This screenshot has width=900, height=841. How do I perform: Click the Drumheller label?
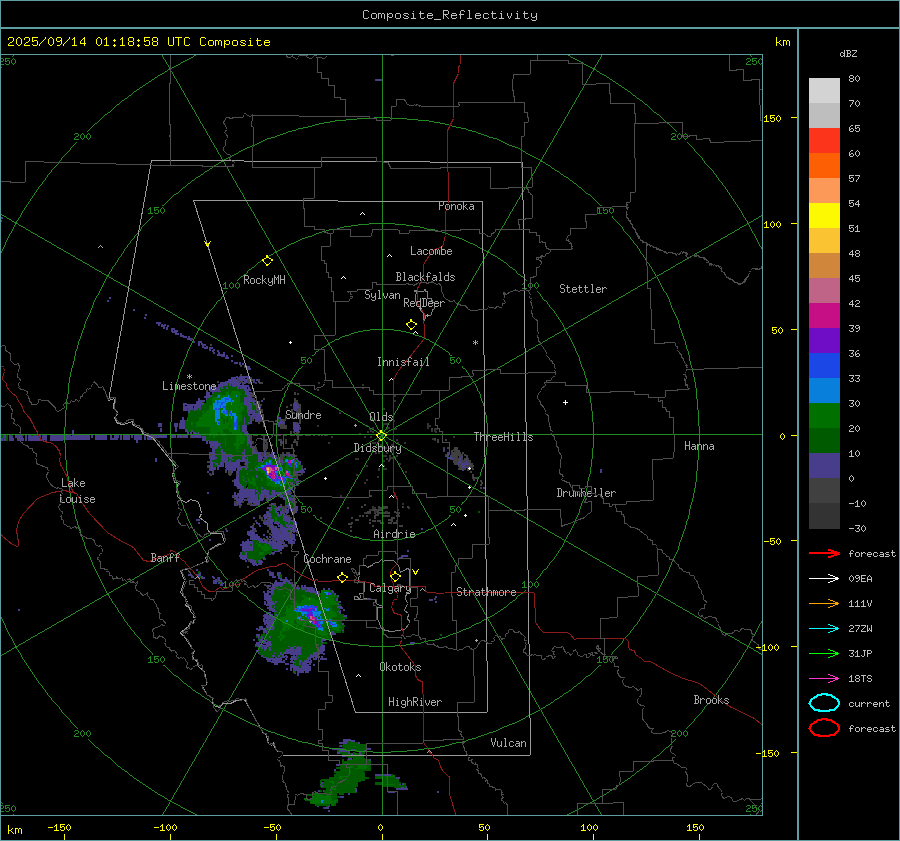coord(586,493)
